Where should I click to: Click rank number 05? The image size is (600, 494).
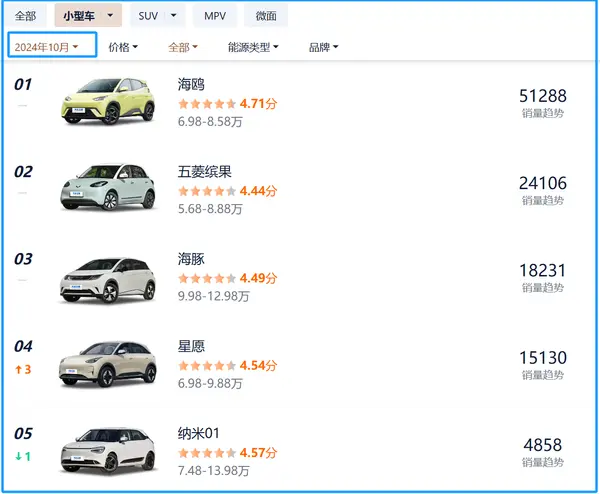(x=23, y=434)
